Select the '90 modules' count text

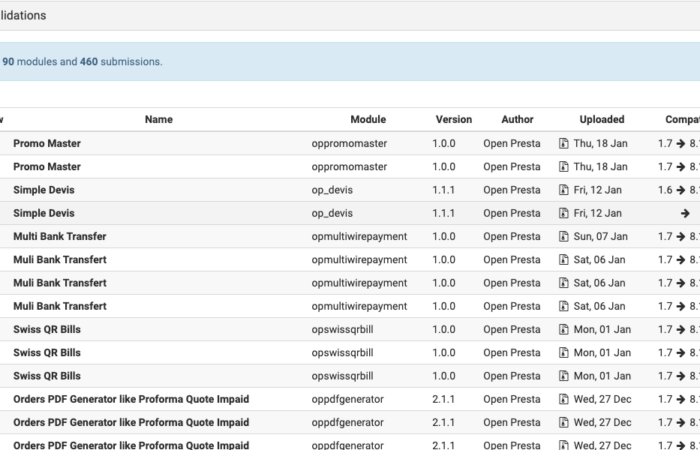point(28,62)
